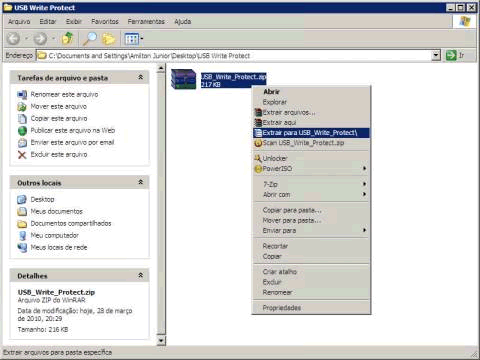Click the Copiar este arquivo icon
The height and width of the screenshot is (360, 480).
click(22, 119)
